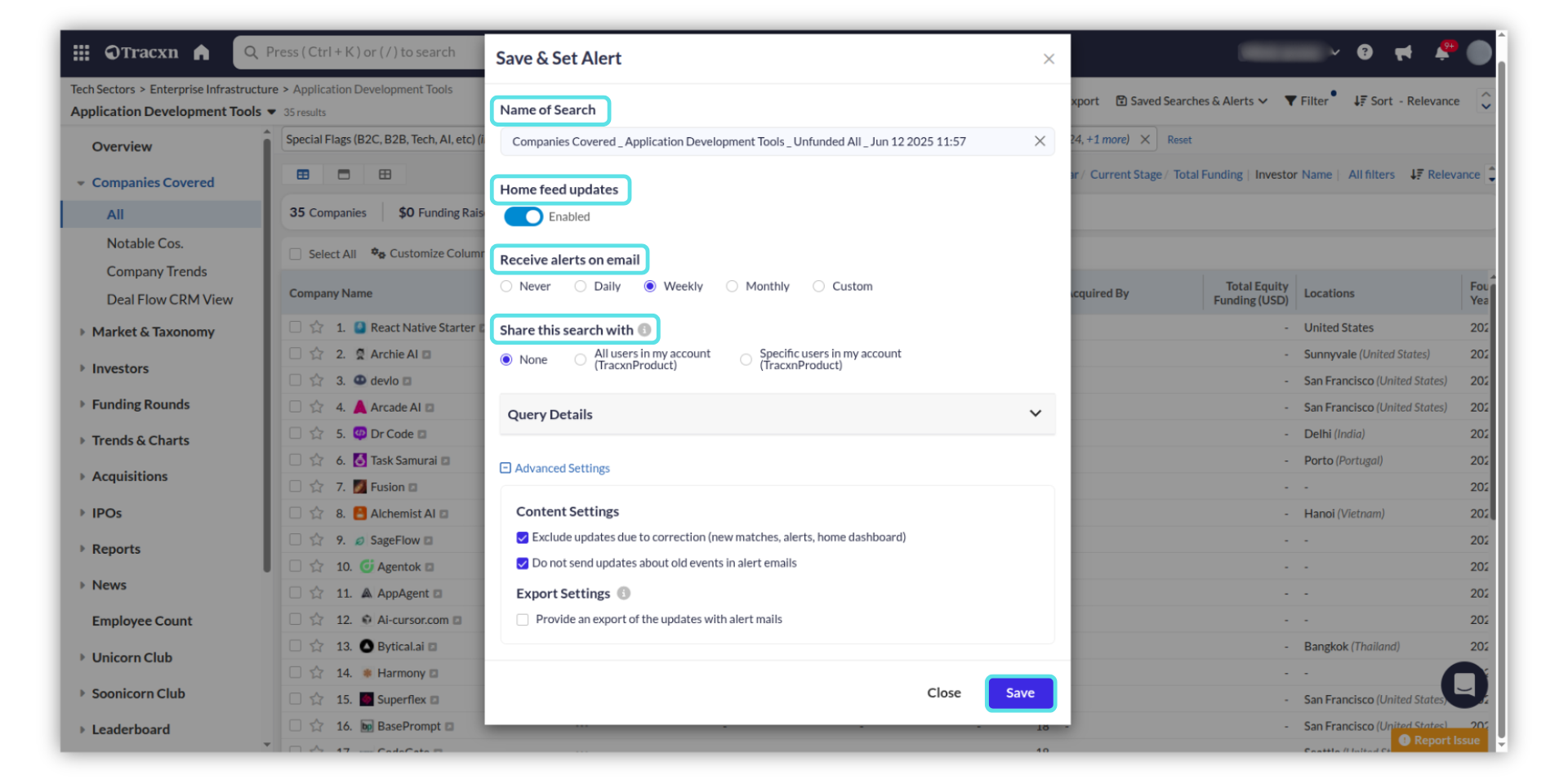Image resolution: width=1568 pixels, height=784 pixels.
Task: Open the notifications bell icon
Action: point(1442,53)
